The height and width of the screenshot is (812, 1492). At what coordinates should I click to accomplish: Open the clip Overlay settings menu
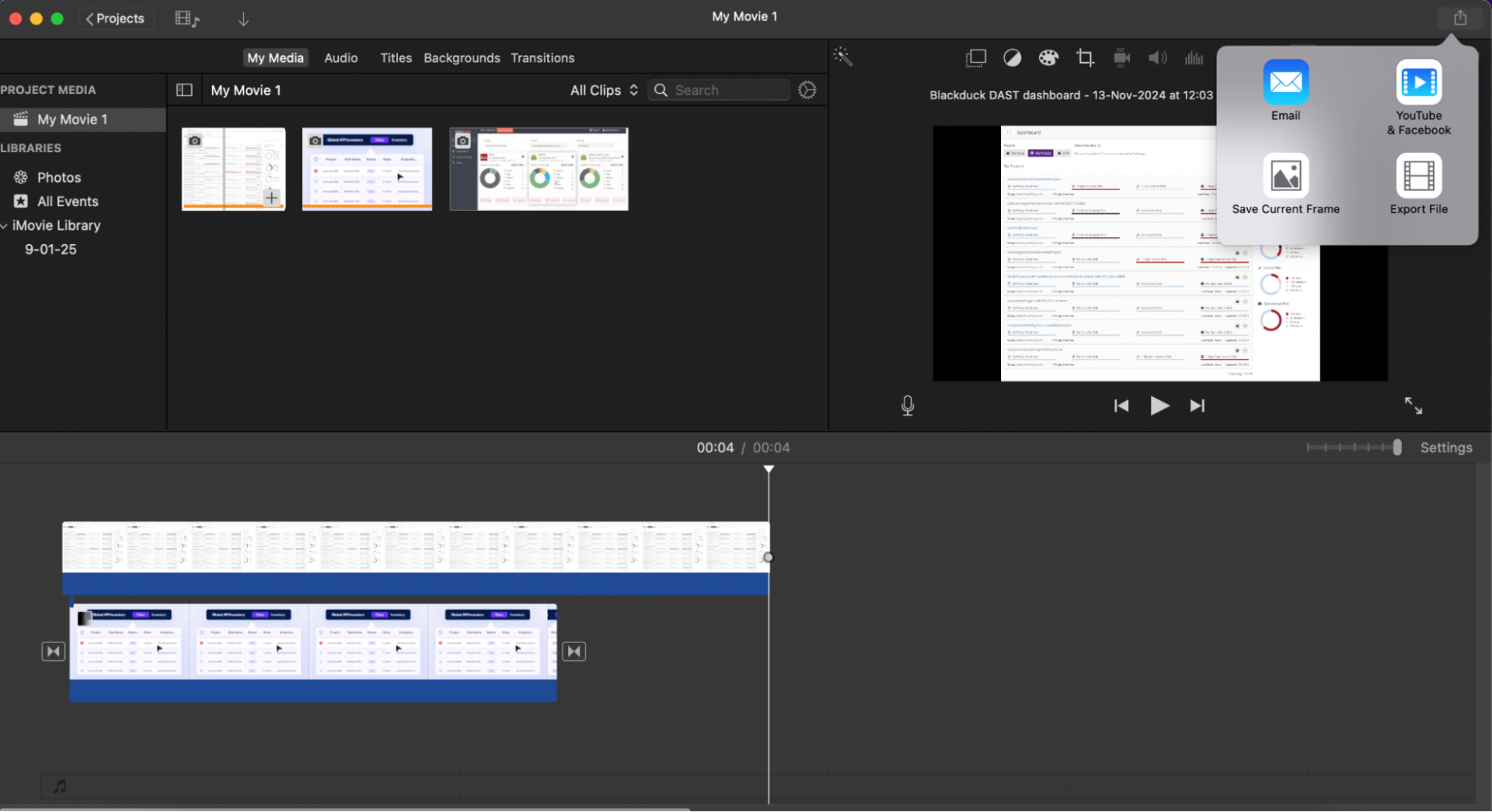point(975,58)
